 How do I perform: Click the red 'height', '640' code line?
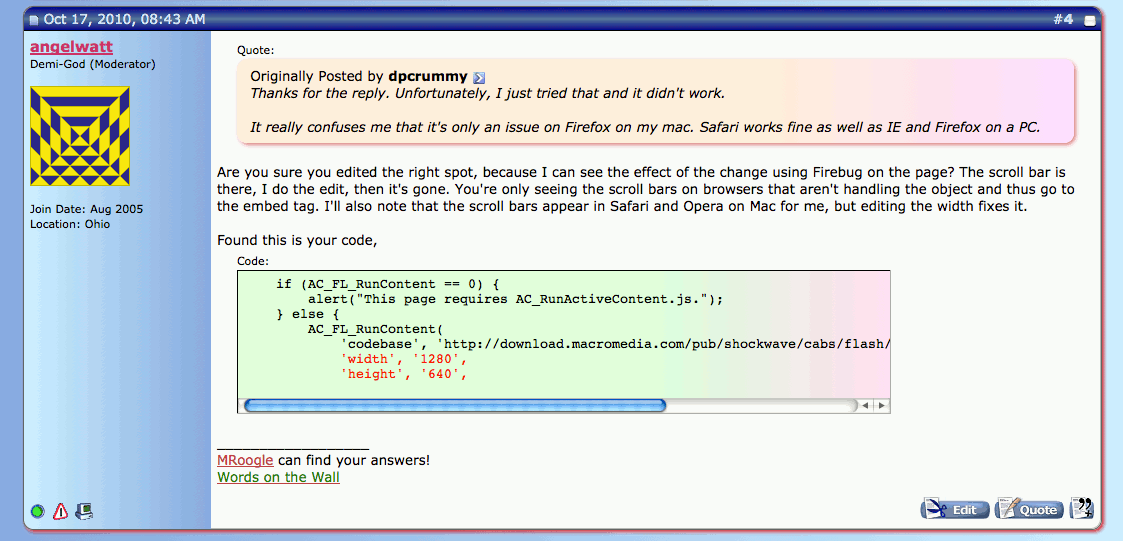click(x=404, y=374)
